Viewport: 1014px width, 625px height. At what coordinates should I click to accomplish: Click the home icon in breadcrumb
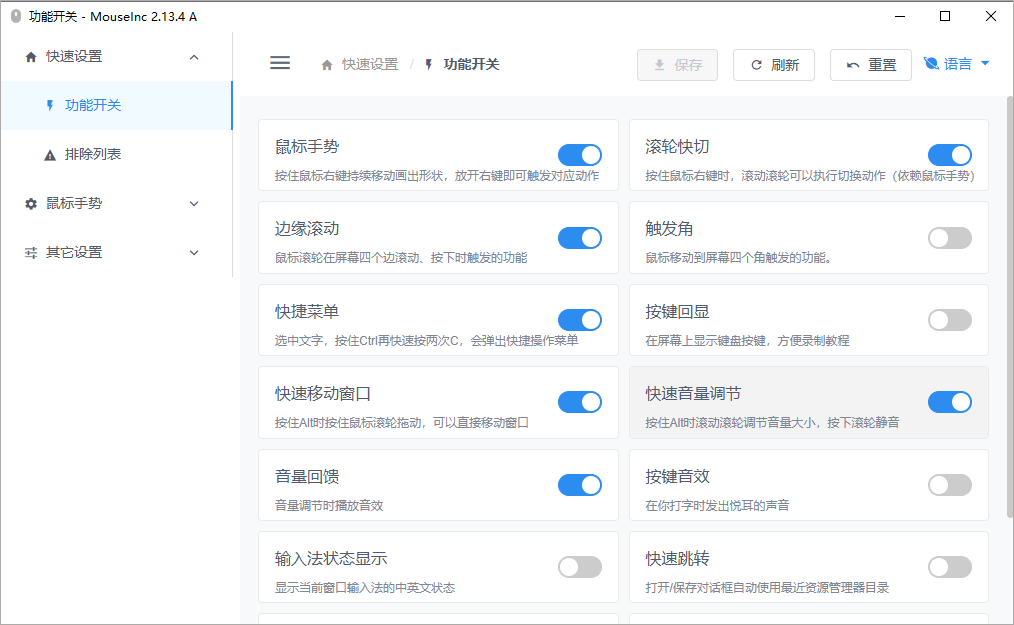click(x=327, y=65)
